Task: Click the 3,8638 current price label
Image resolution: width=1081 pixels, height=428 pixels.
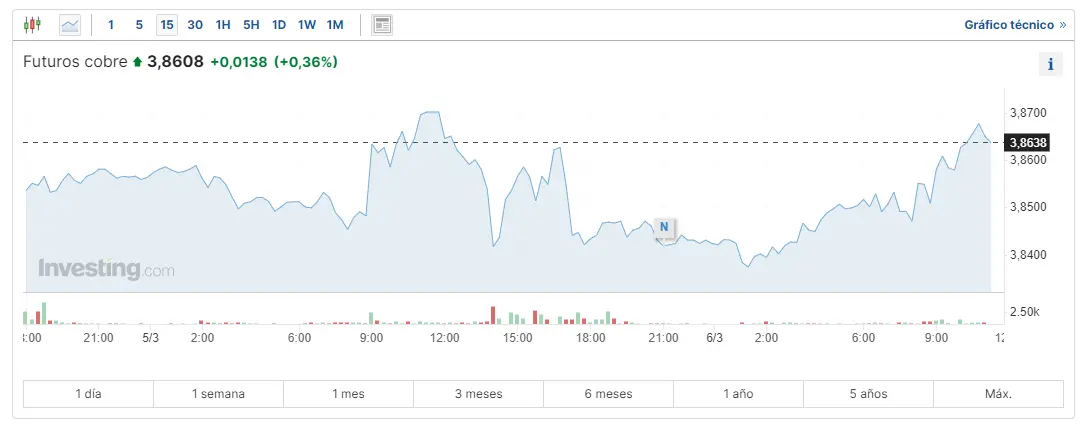Action: (x=1027, y=142)
